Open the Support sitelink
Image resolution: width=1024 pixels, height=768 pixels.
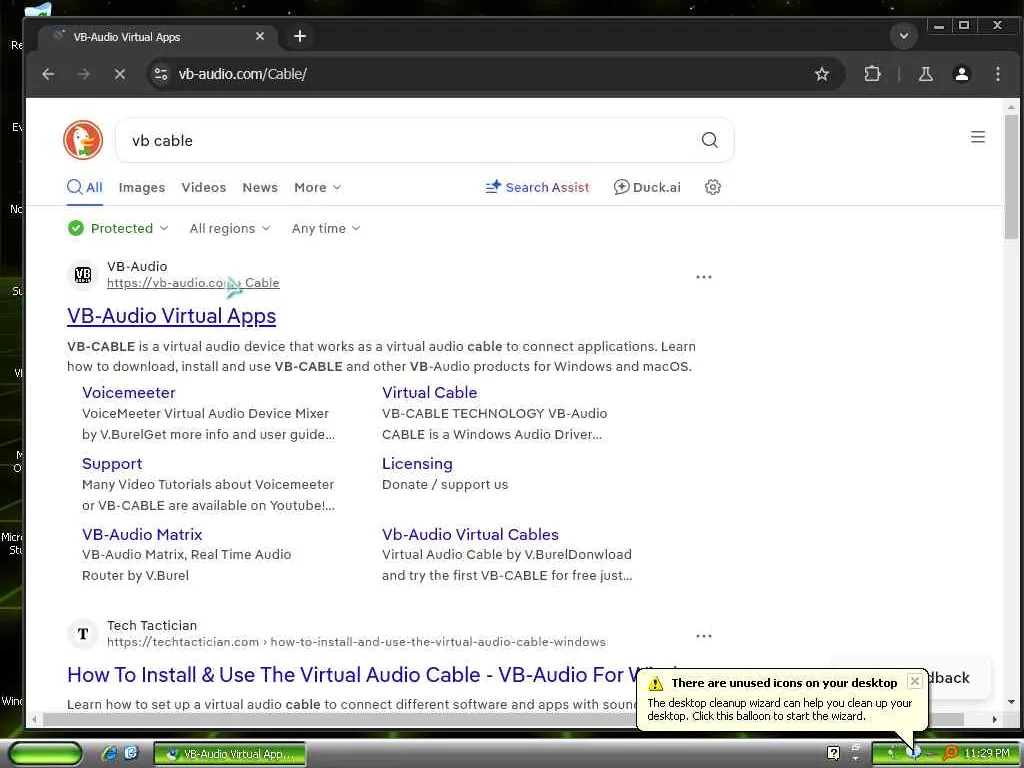click(112, 464)
